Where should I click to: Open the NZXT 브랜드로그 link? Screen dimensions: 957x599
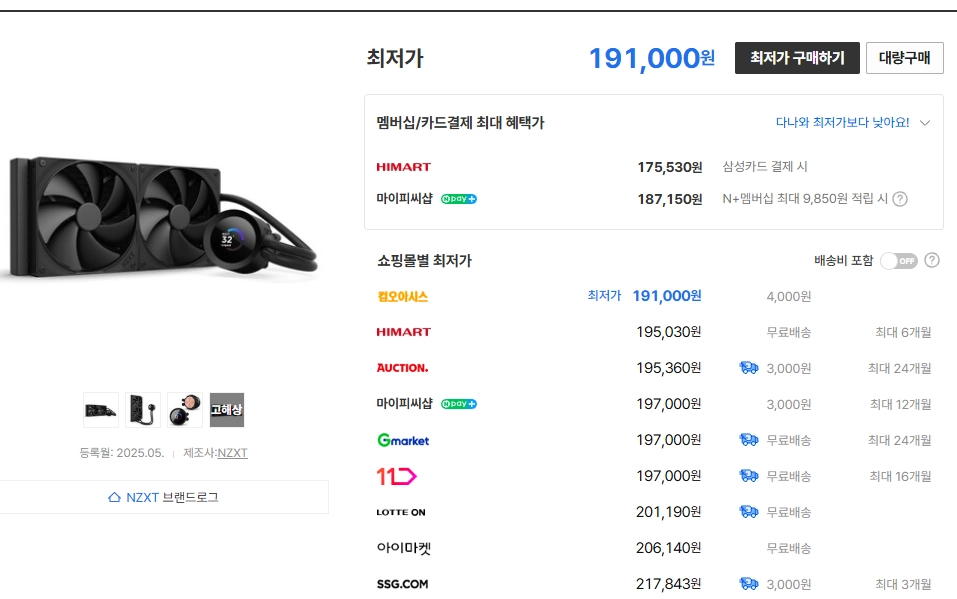(x=172, y=498)
